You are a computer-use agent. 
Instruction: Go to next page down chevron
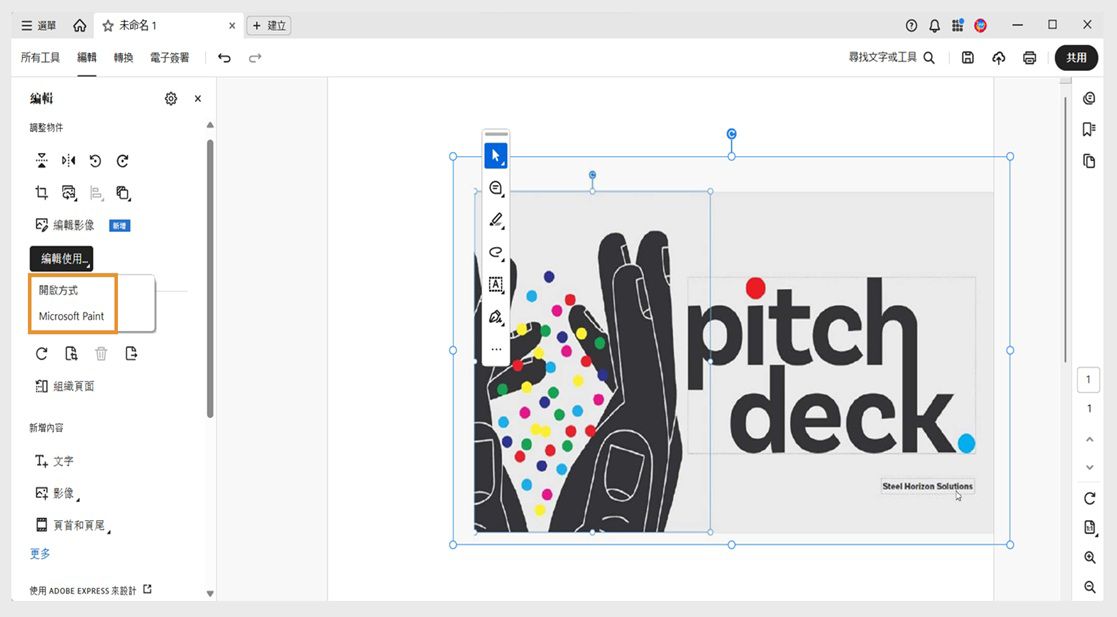[x=1089, y=467]
